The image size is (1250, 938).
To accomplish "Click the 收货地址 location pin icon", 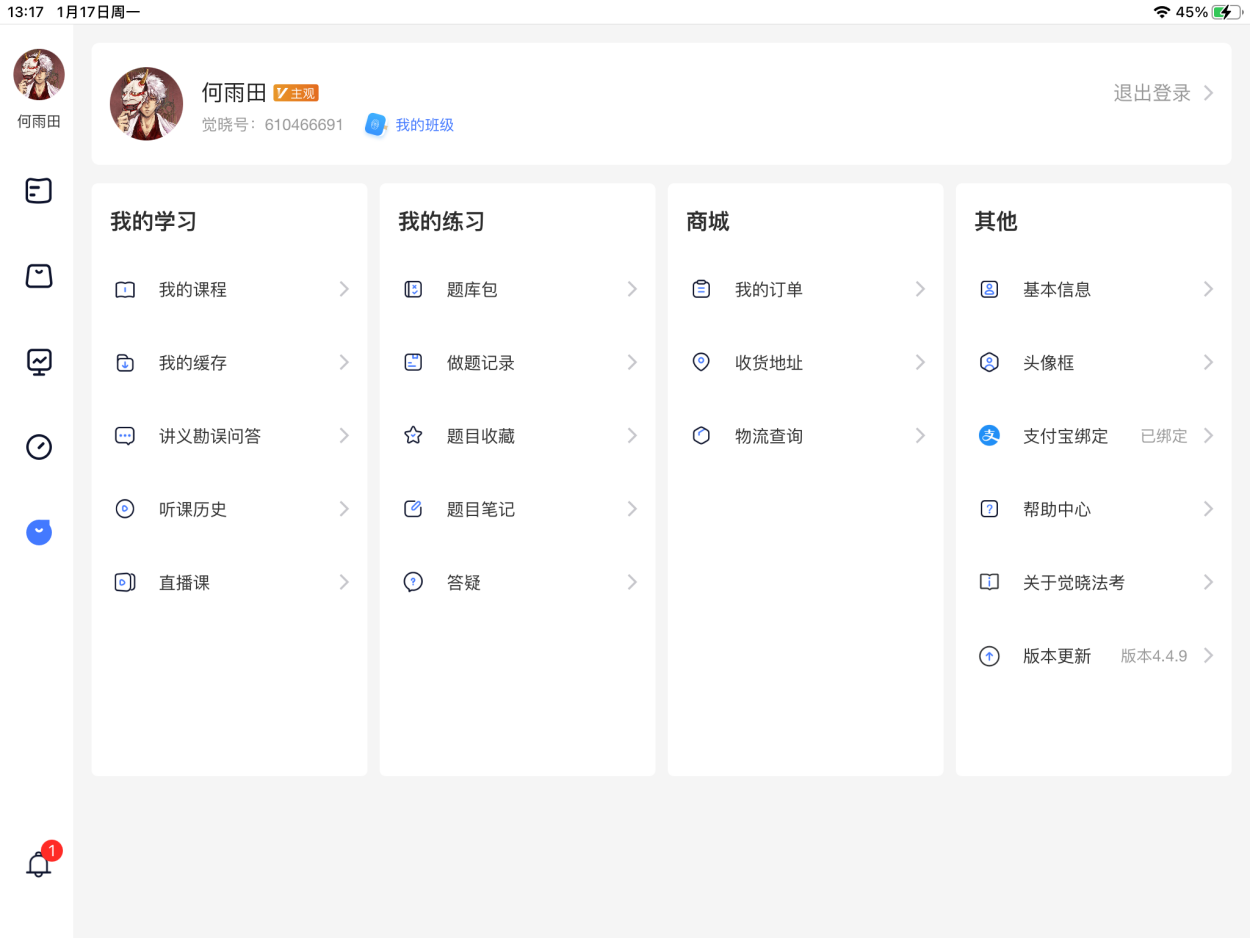I will point(701,363).
